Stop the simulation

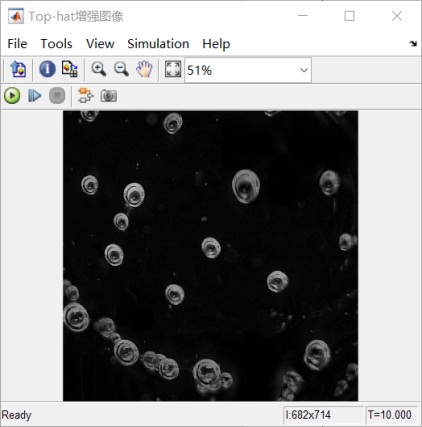(x=57, y=96)
